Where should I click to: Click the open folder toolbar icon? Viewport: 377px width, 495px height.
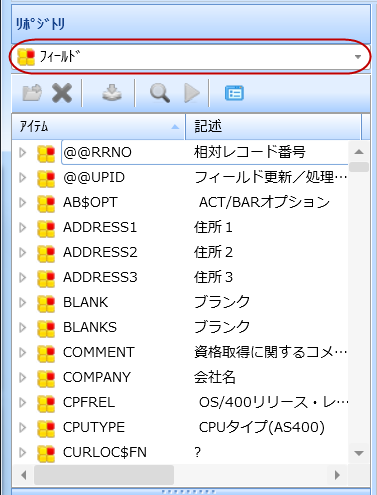pyautogui.click(x=32, y=92)
